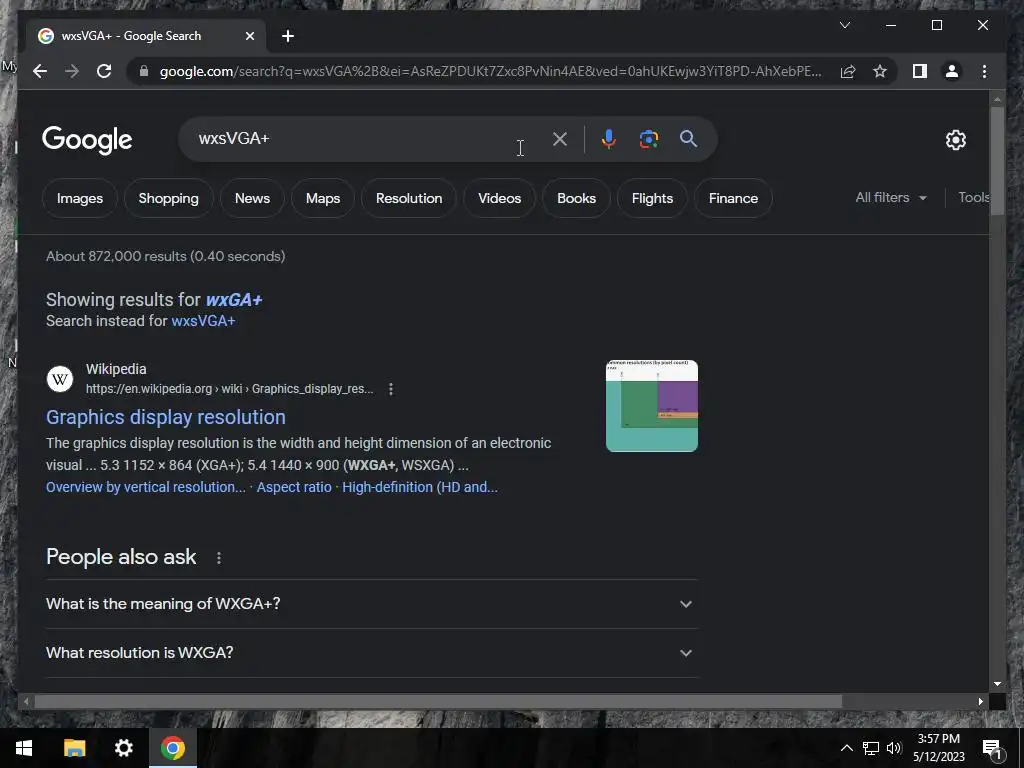Share this page using the share icon
1024x768 pixels.
pos(848,71)
